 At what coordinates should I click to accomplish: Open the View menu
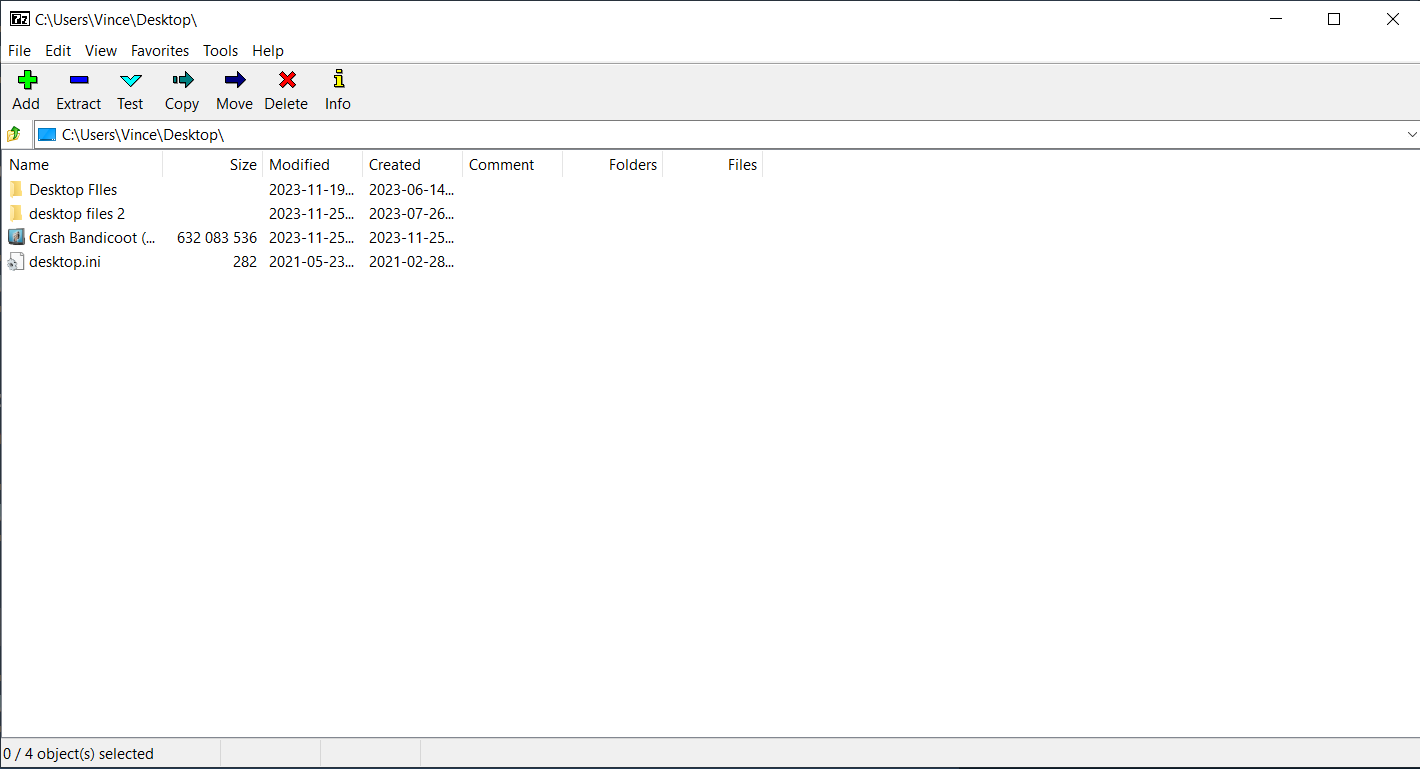coord(100,50)
